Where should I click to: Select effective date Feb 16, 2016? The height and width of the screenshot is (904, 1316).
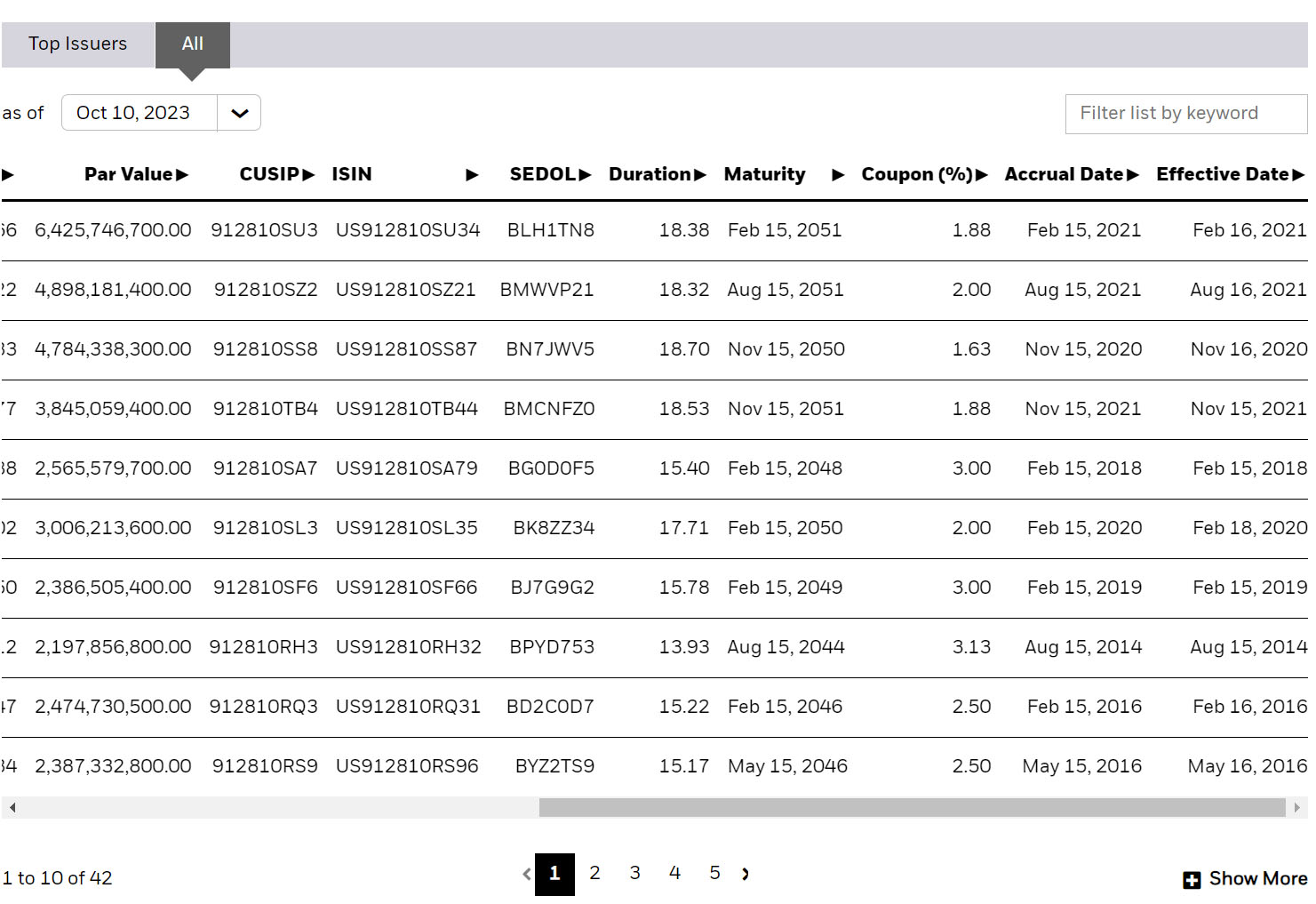[x=1249, y=707]
